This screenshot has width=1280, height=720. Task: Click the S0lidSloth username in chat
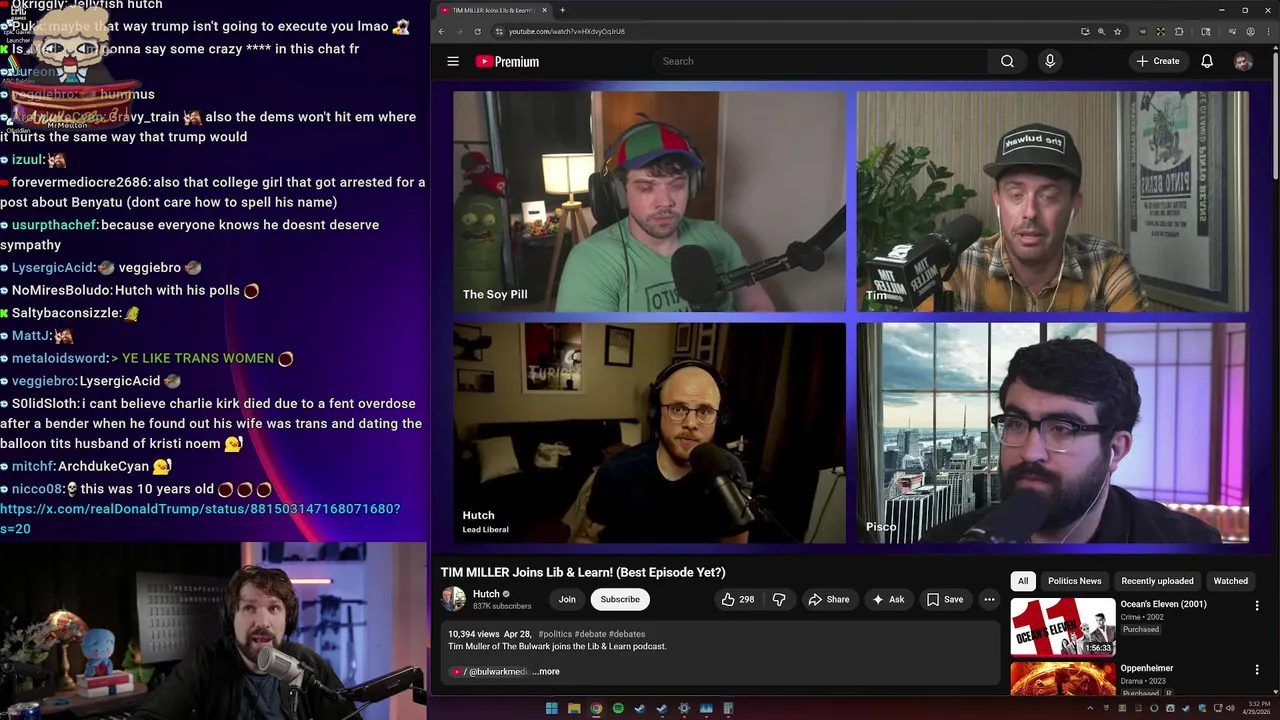click(45, 404)
